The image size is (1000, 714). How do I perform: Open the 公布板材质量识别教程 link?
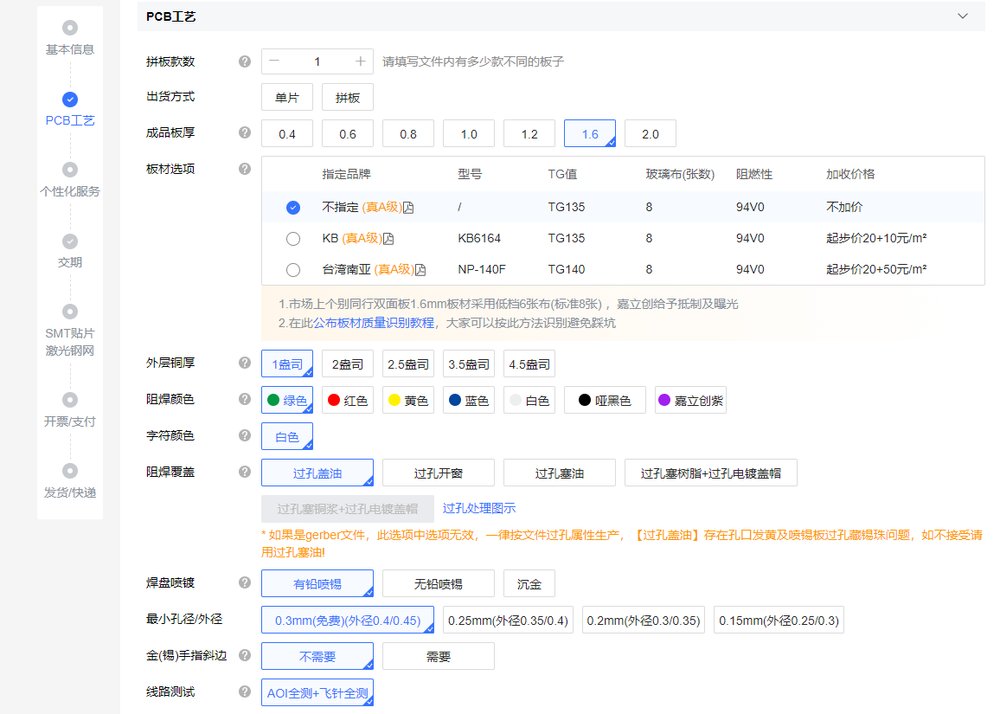coord(373,323)
